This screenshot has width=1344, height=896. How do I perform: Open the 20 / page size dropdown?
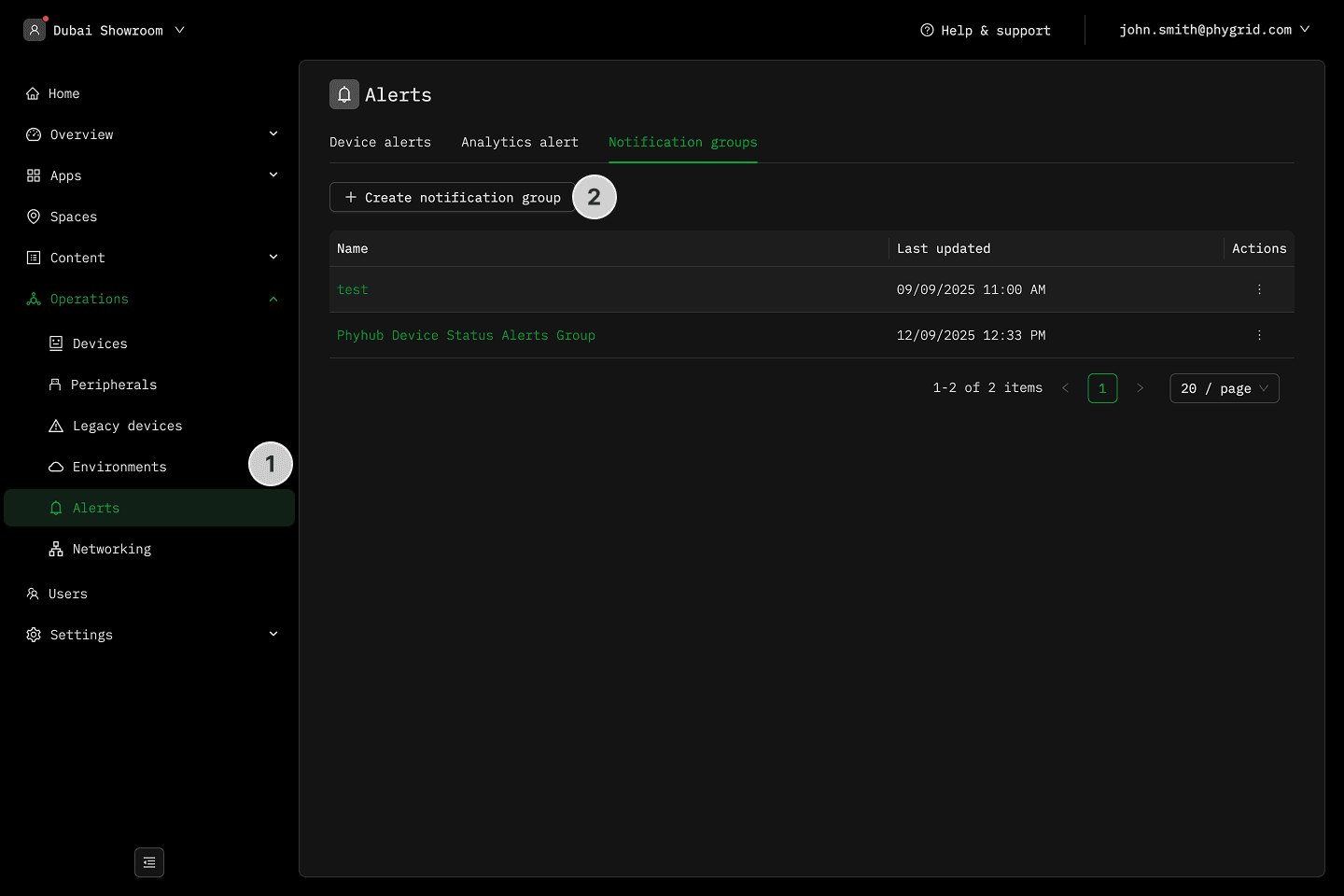1224,388
